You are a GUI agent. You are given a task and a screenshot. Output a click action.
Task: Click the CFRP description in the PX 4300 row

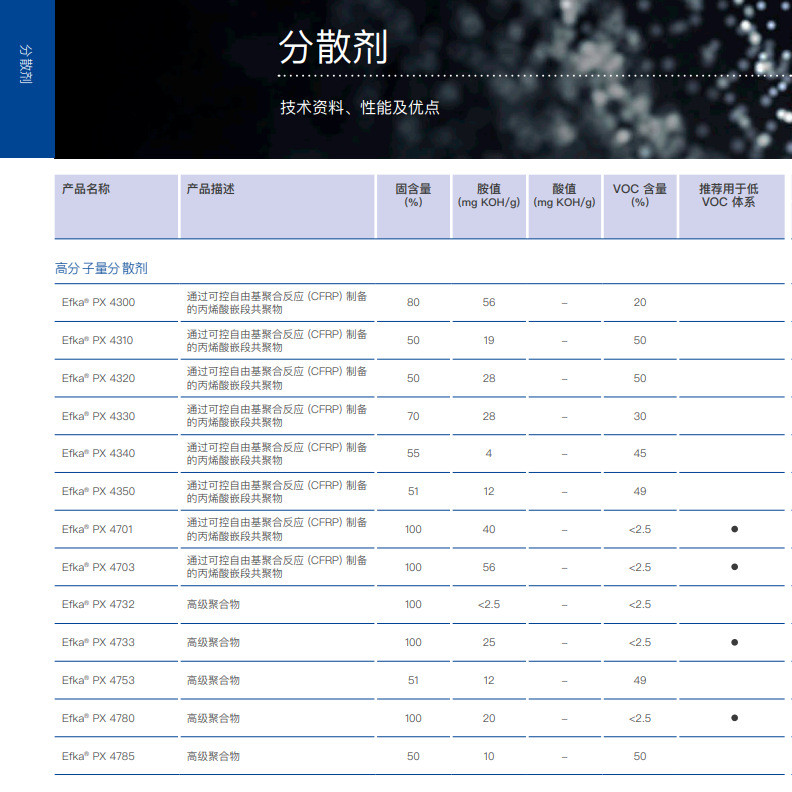[x=277, y=303]
